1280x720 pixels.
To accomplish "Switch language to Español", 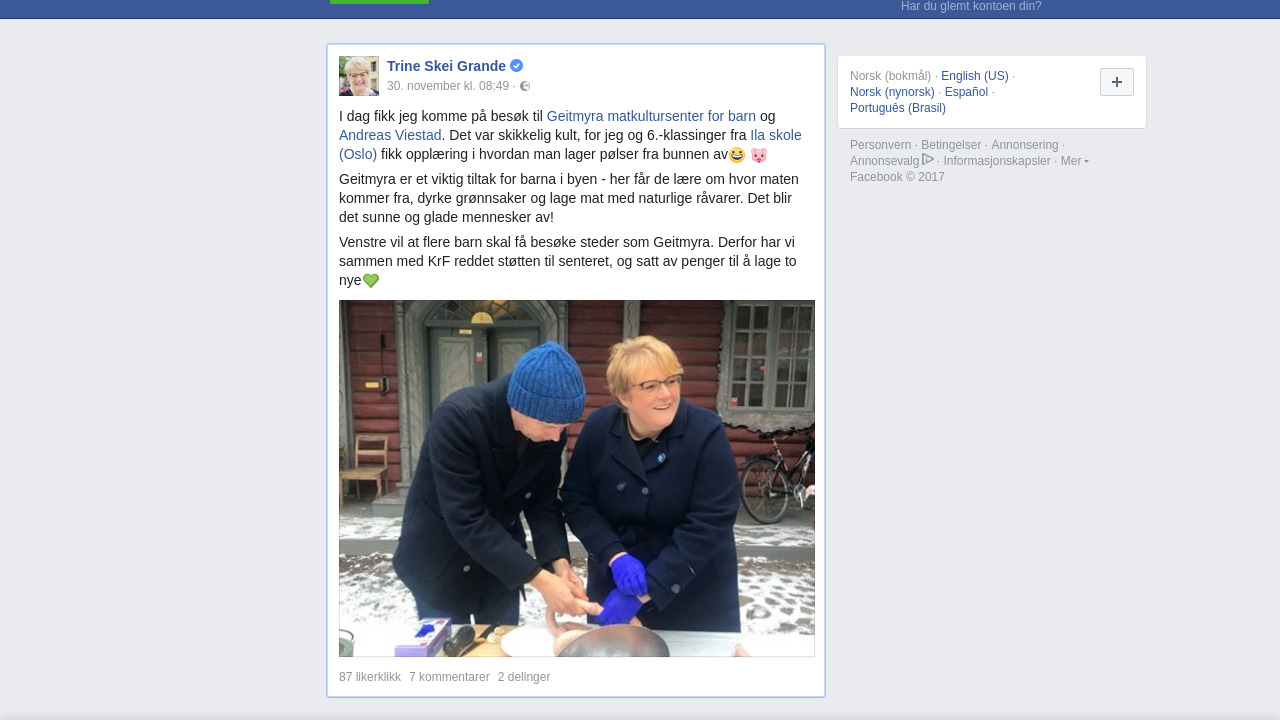I will [x=966, y=92].
